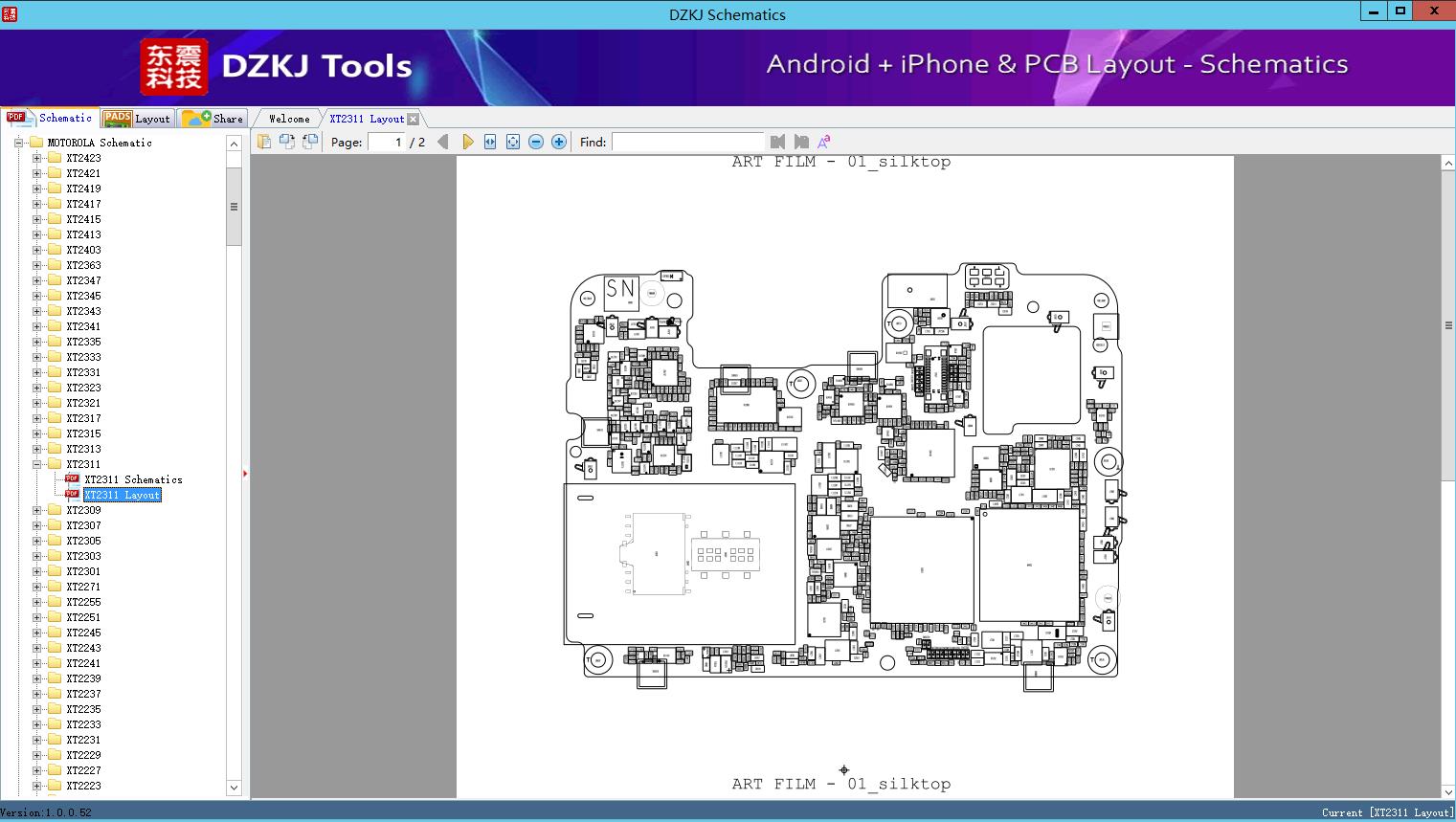This screenshot has width=1456, height=822.
Task: Click the red DZKJ logo in banner
Action: point(173,67)
